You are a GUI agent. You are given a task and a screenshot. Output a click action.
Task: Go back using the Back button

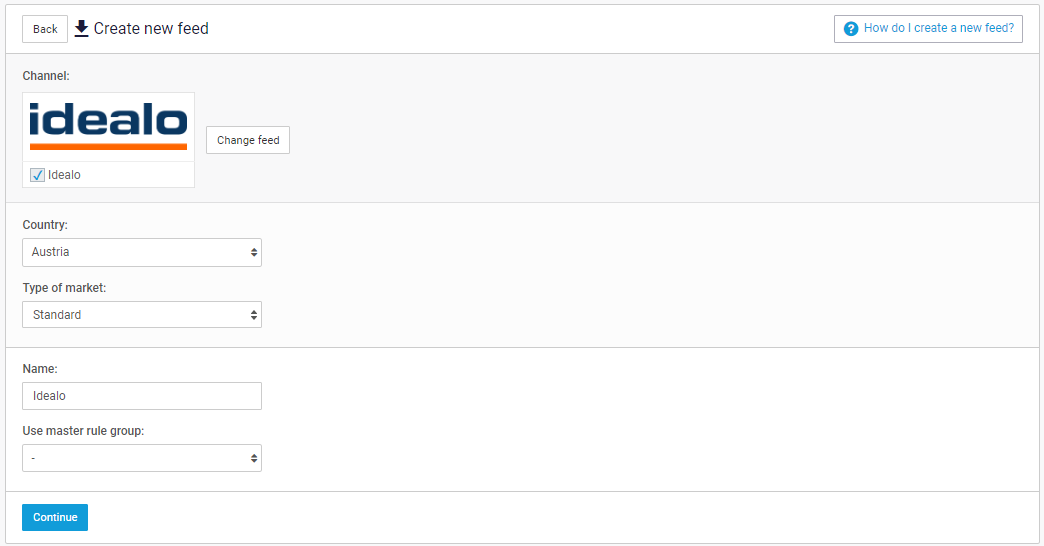point(45,29)
